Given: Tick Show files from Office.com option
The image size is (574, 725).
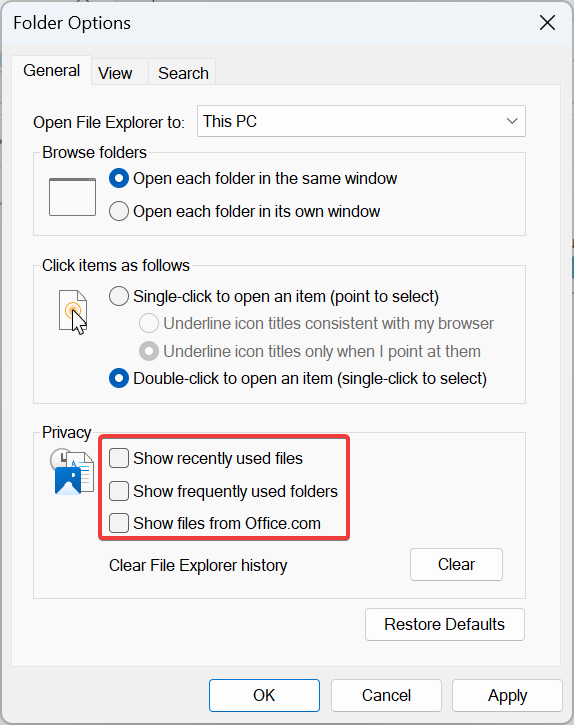Looking at the screenshot, I should [119, 523].
